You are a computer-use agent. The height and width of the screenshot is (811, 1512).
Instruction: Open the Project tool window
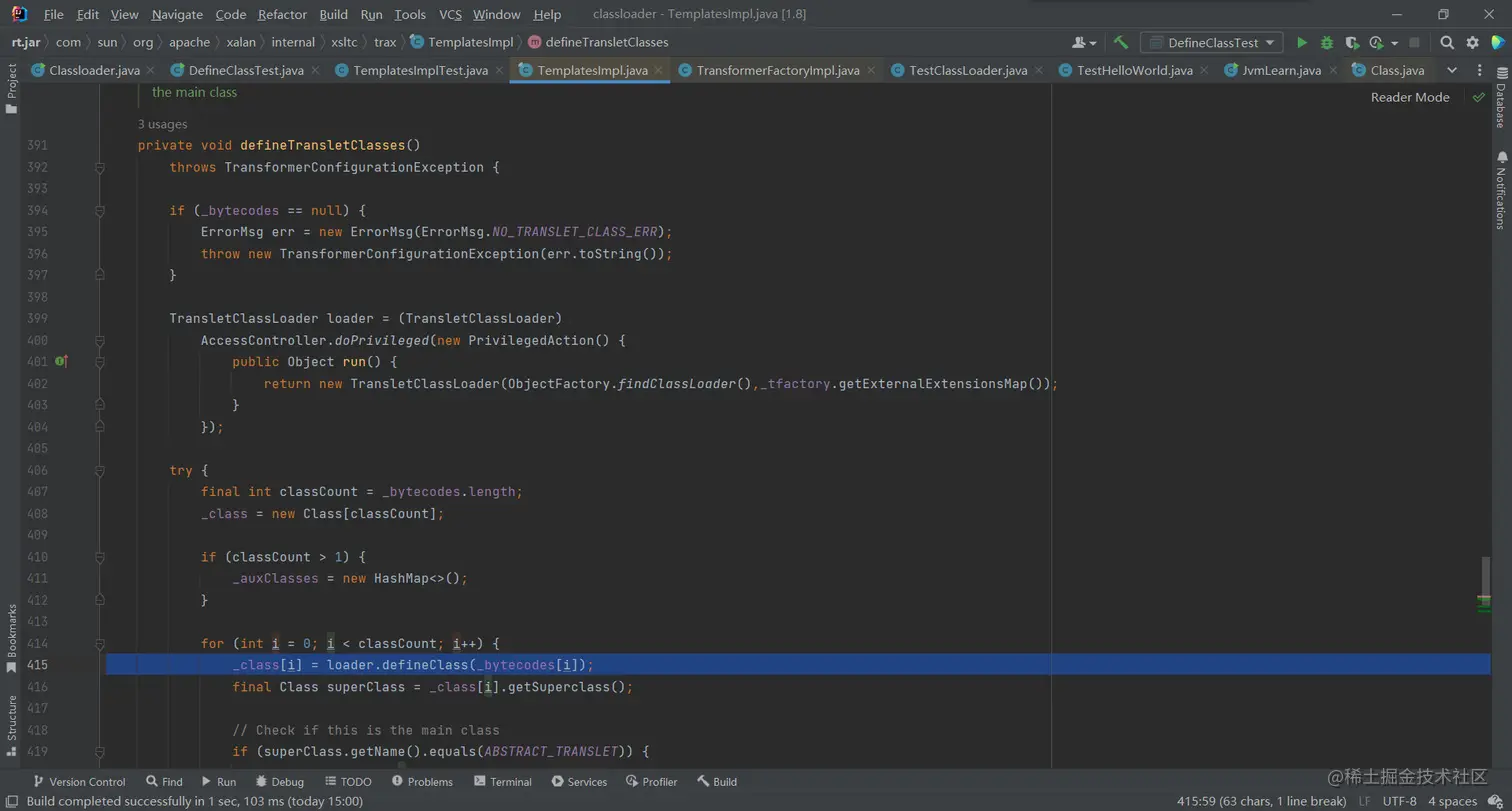point(12,88)
